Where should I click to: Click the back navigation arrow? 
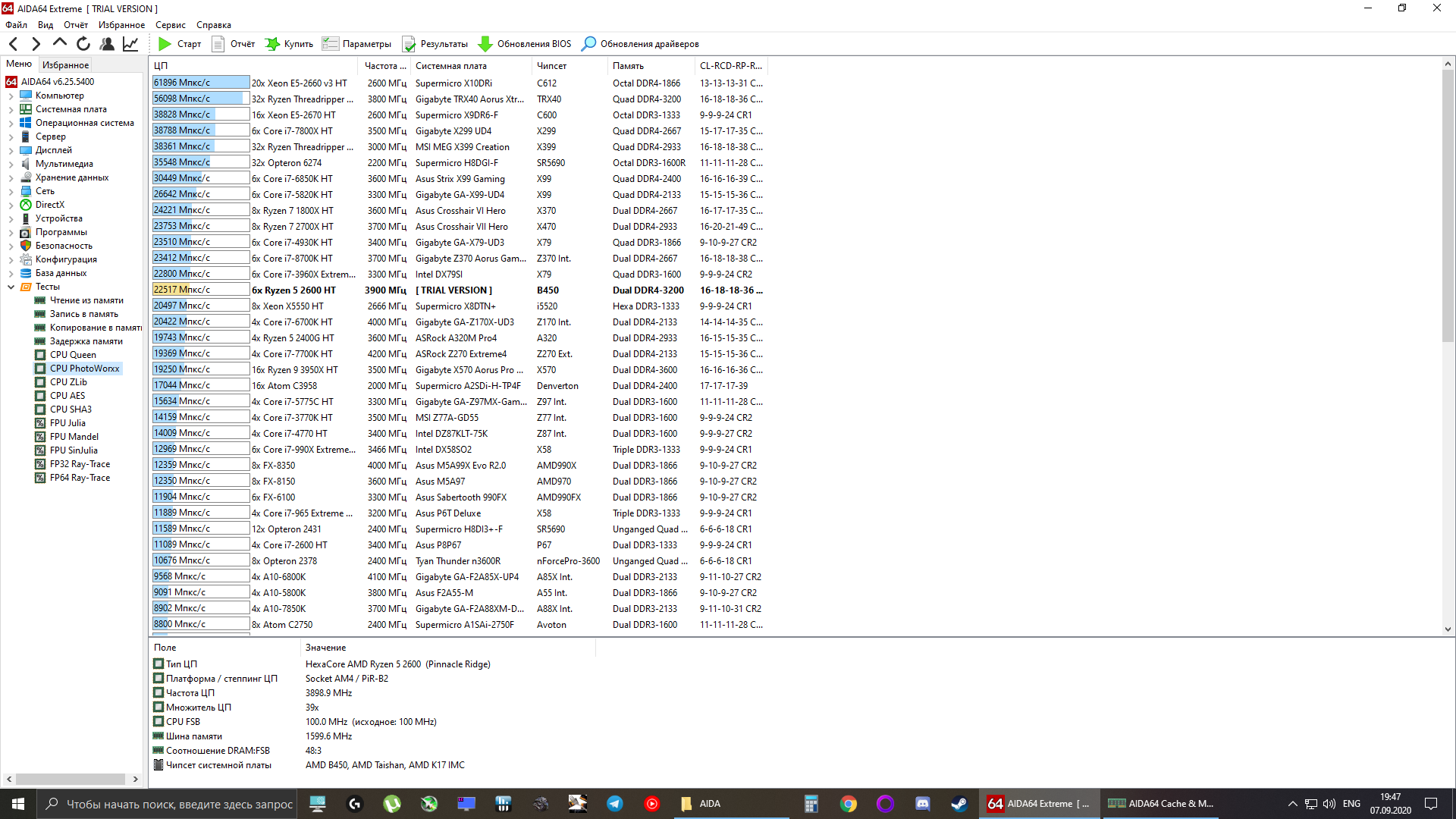14,44
